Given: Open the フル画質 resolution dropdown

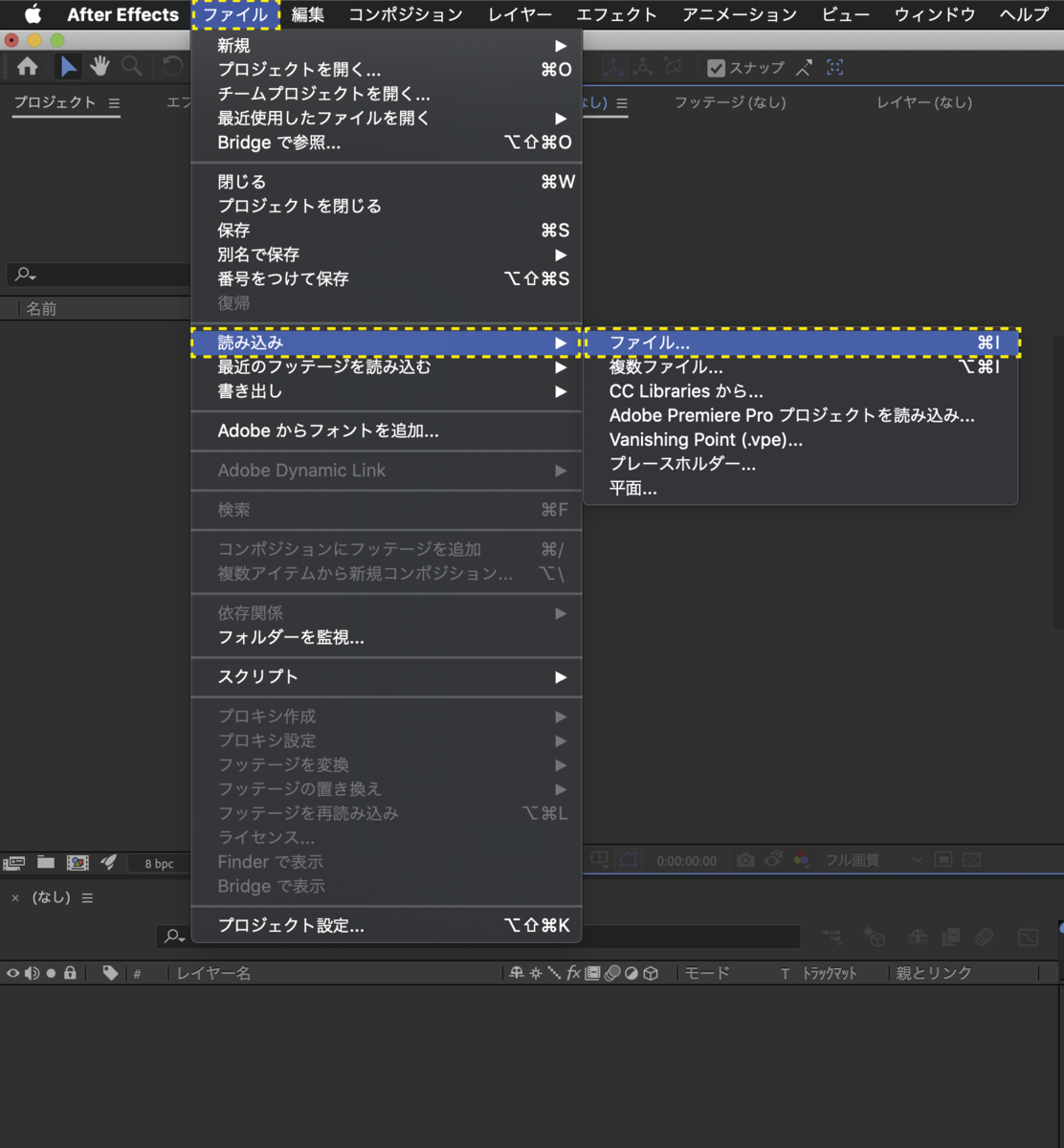Looking at the screenshot, I should [873, 860].
